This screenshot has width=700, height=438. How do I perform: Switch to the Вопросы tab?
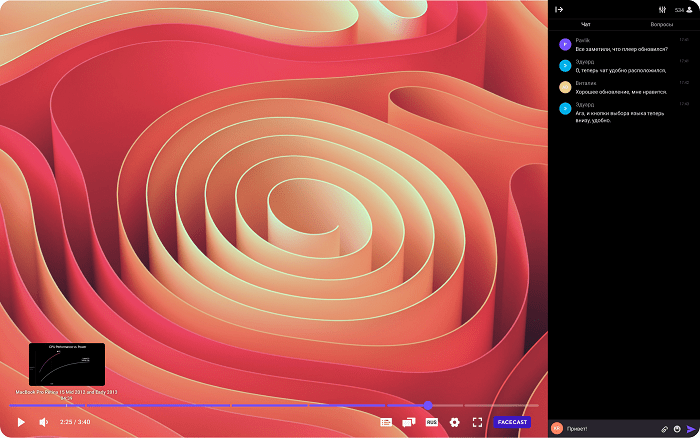click(662, 24)
